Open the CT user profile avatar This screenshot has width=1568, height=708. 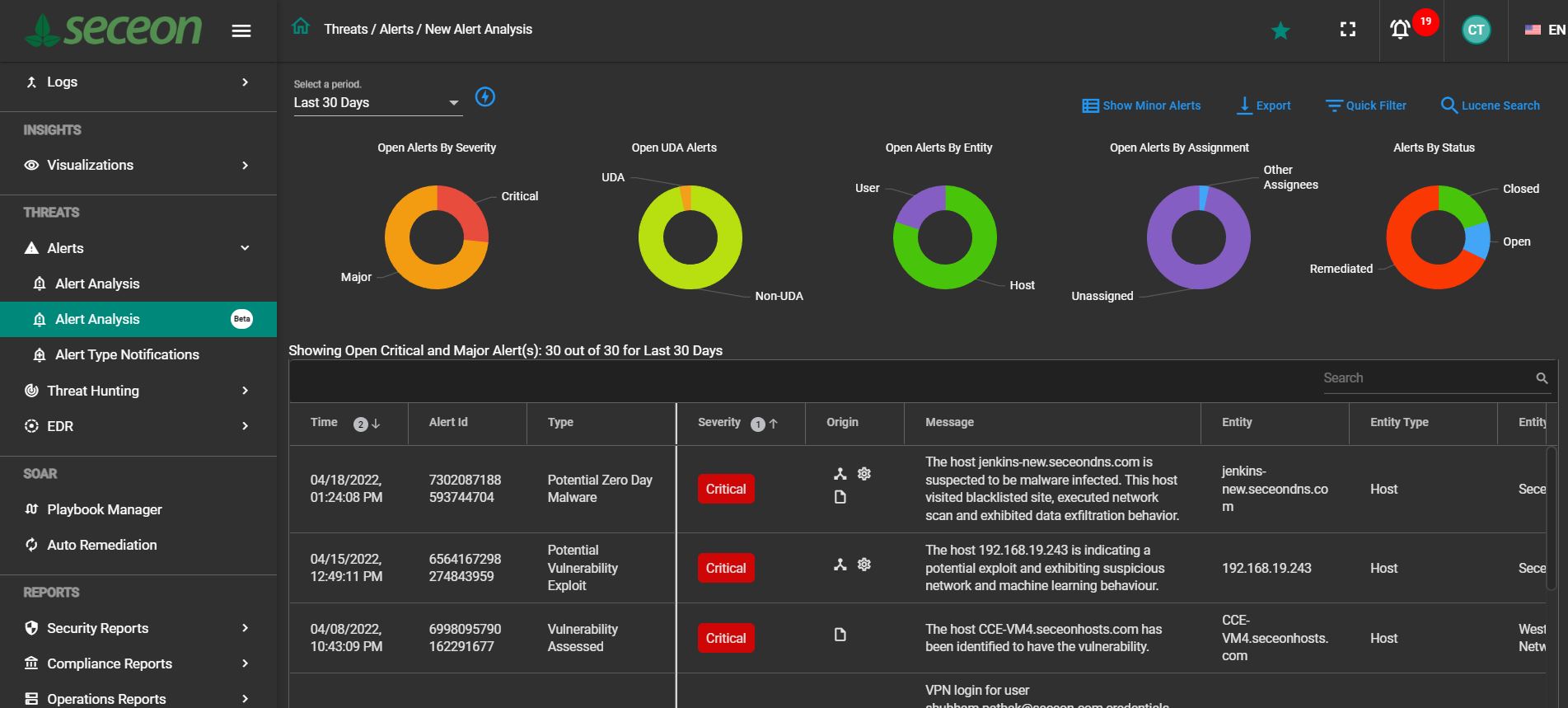1475,30
